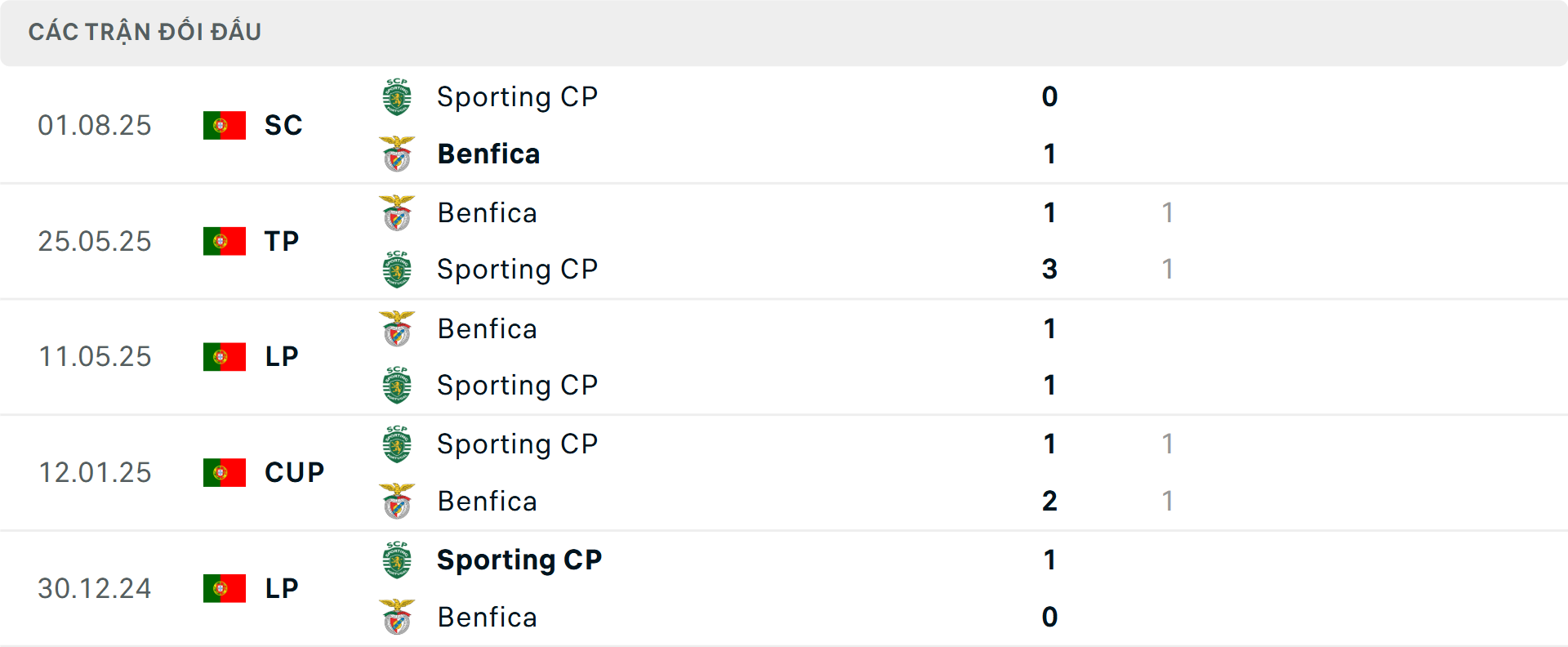Open the Benfica team page from the top match

(x=488, y=154)
